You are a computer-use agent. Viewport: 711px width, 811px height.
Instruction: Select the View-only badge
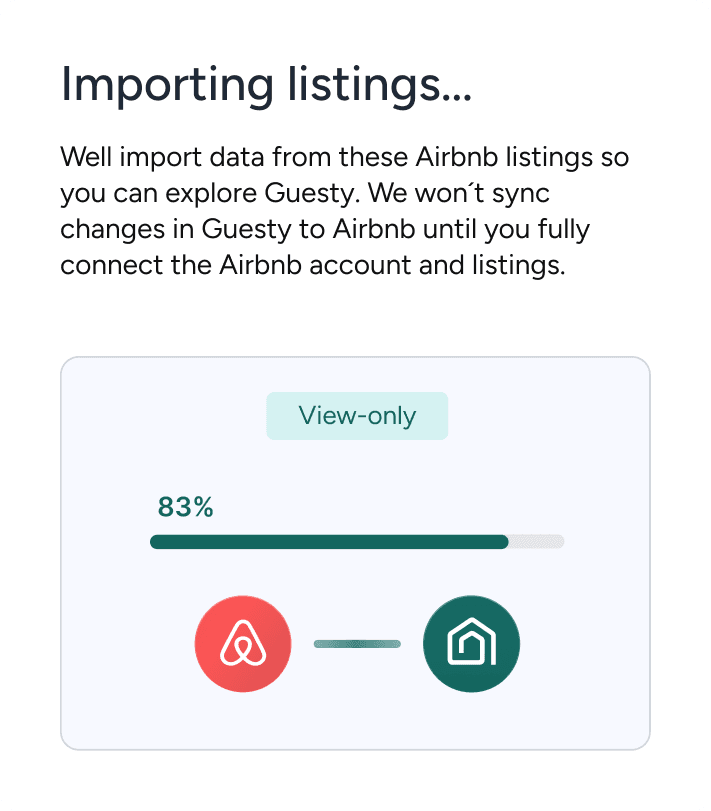point(357,416)
